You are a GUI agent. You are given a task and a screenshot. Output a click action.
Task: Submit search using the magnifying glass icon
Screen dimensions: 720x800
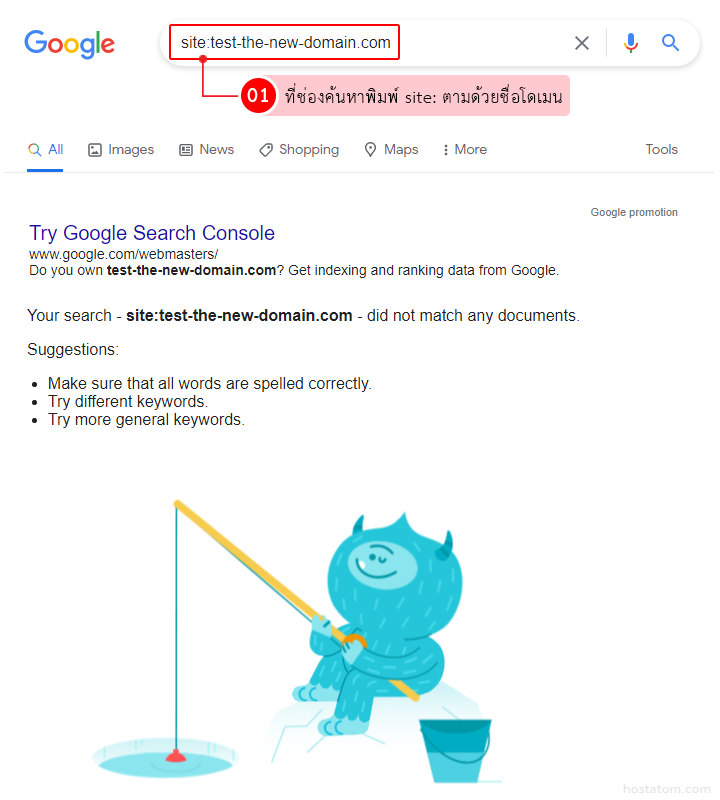[x=670, y=43]
